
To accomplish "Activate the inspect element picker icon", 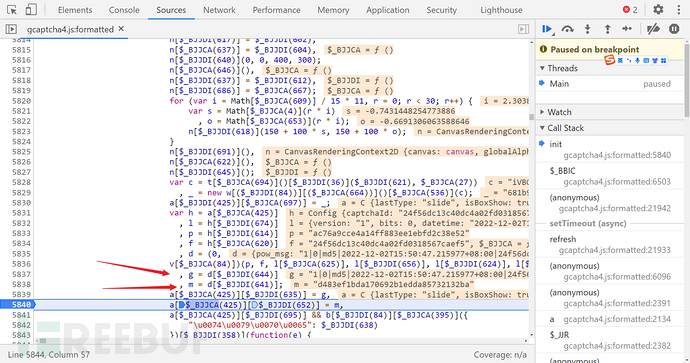I will point(12,10).
